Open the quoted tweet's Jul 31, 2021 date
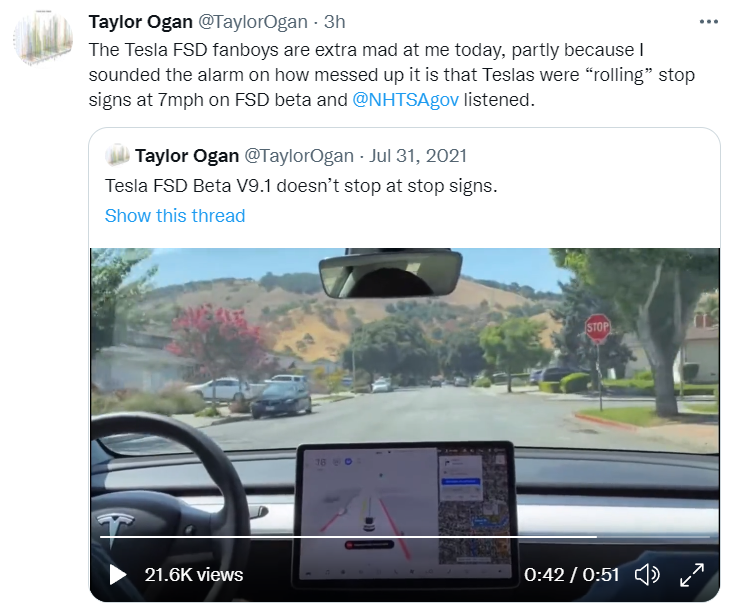The image size is (738, 608). (419, 156)
